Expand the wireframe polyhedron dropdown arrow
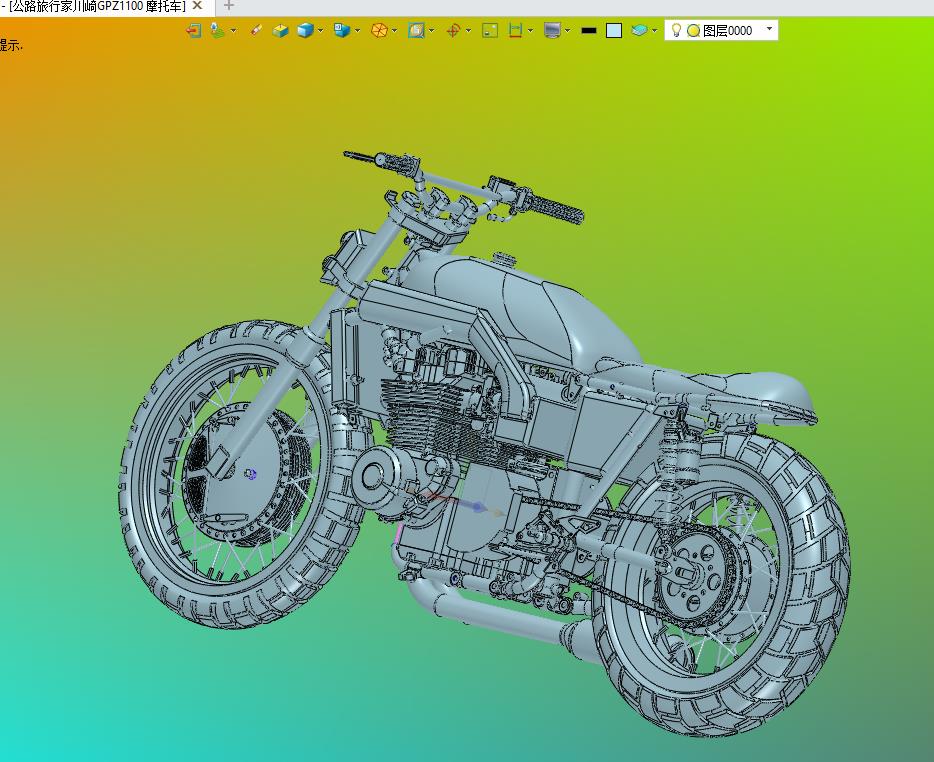Screen dimensions: 934x762 pyautogui.click(x=394, y=30)
